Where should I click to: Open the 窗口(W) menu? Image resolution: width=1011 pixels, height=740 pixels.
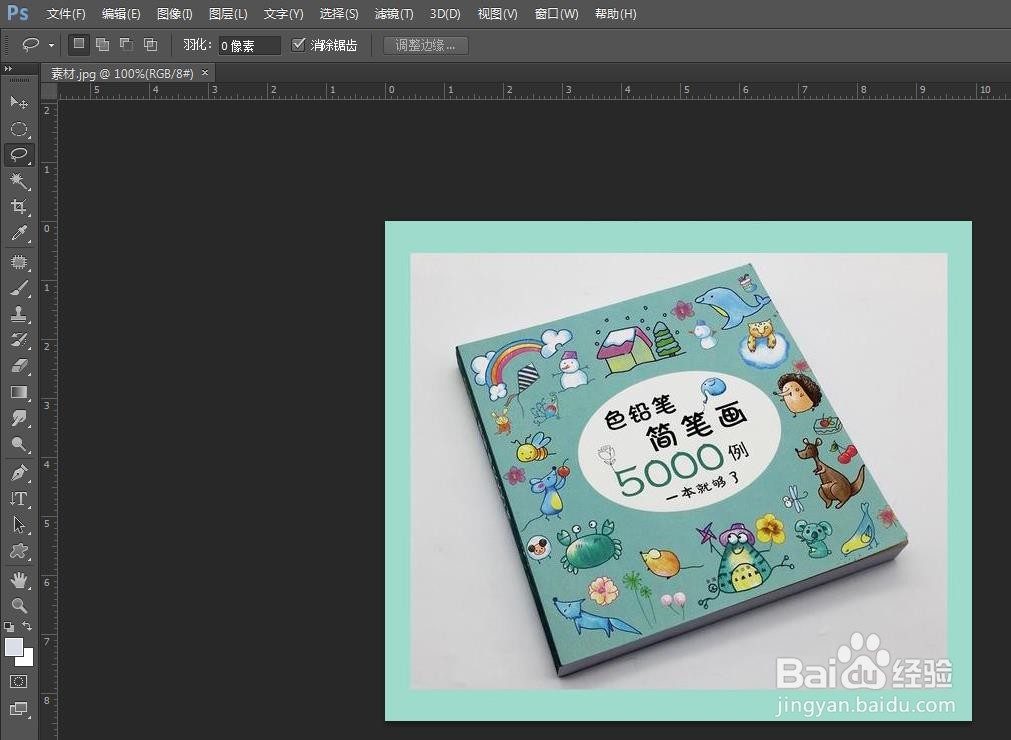click(x=556, y=14)
